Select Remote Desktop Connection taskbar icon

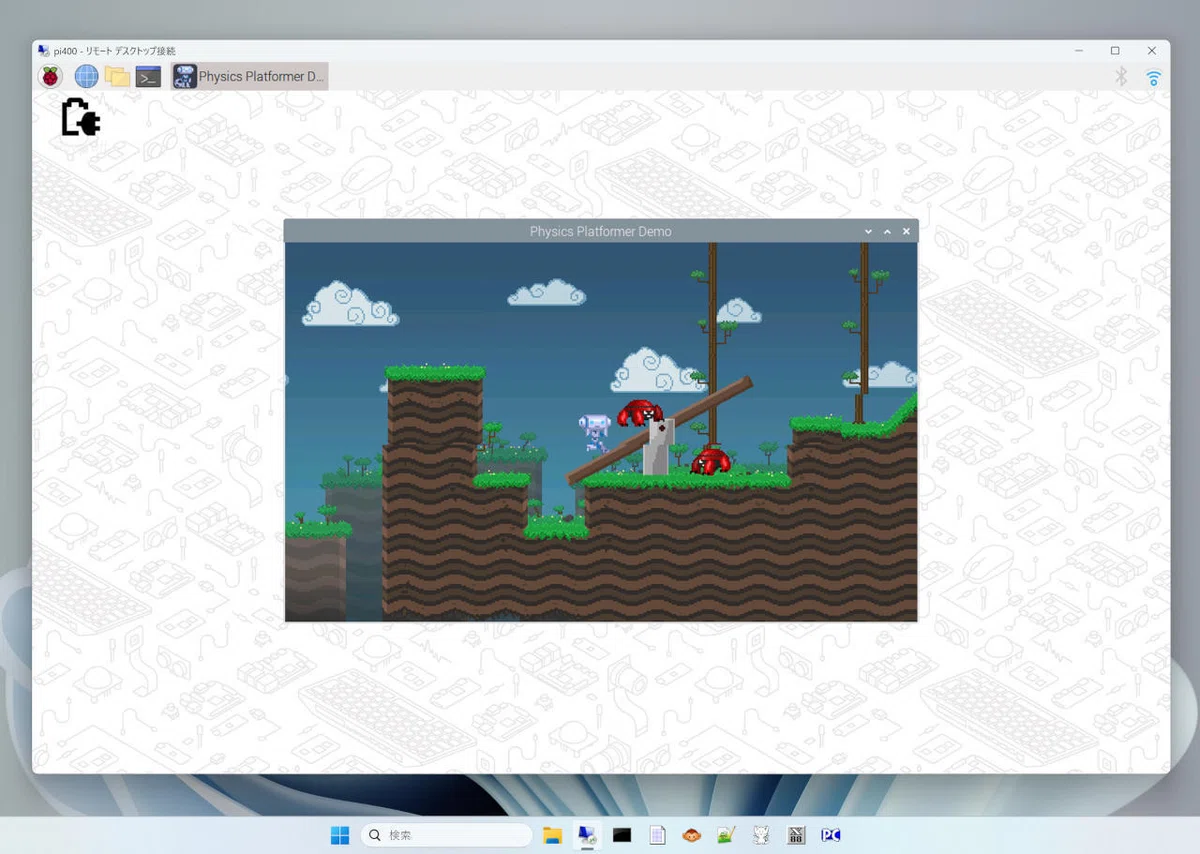pyautogui.click(x=587, y=834)
